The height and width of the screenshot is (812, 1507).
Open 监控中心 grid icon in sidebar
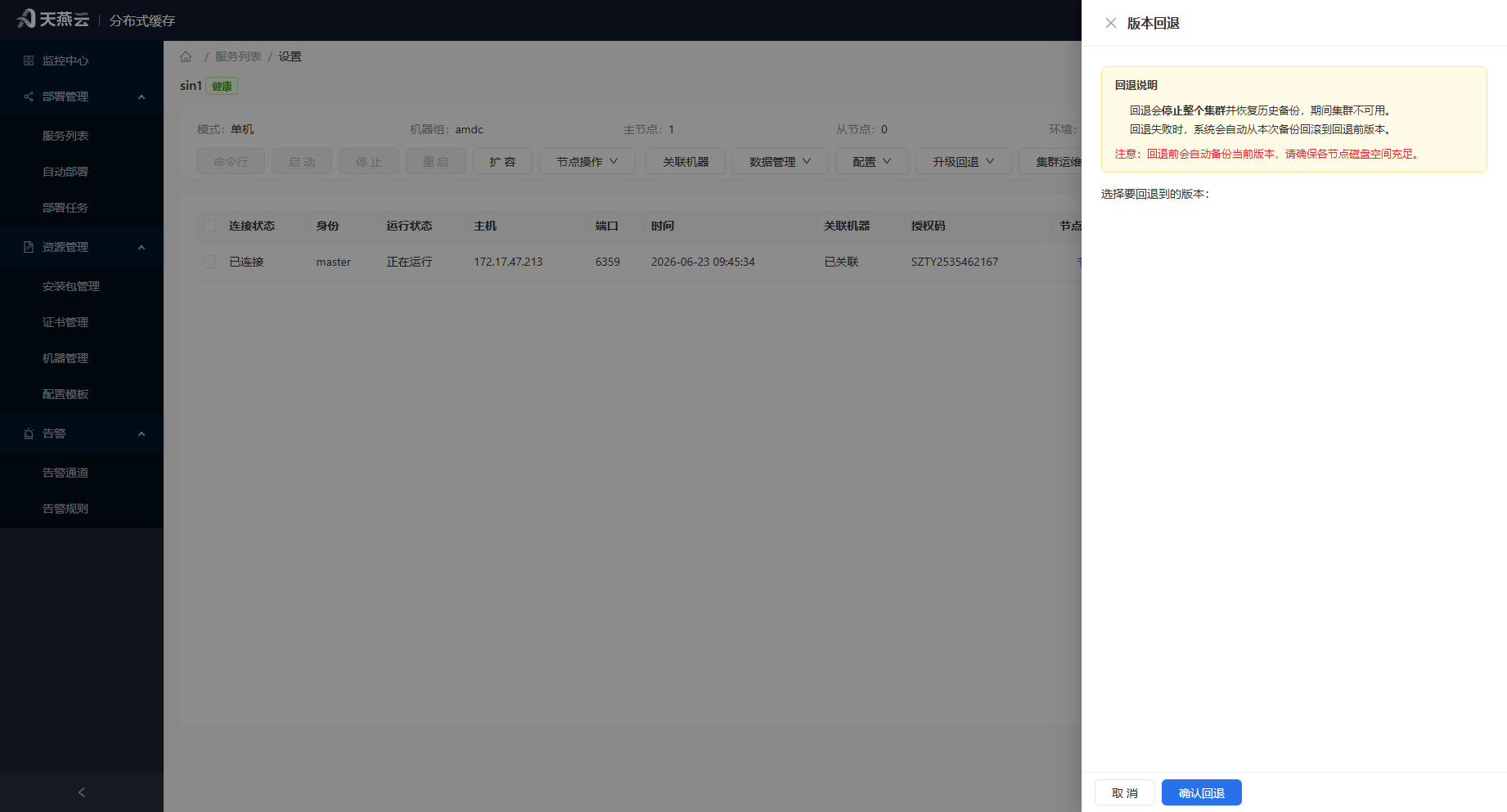click(29, 61)
